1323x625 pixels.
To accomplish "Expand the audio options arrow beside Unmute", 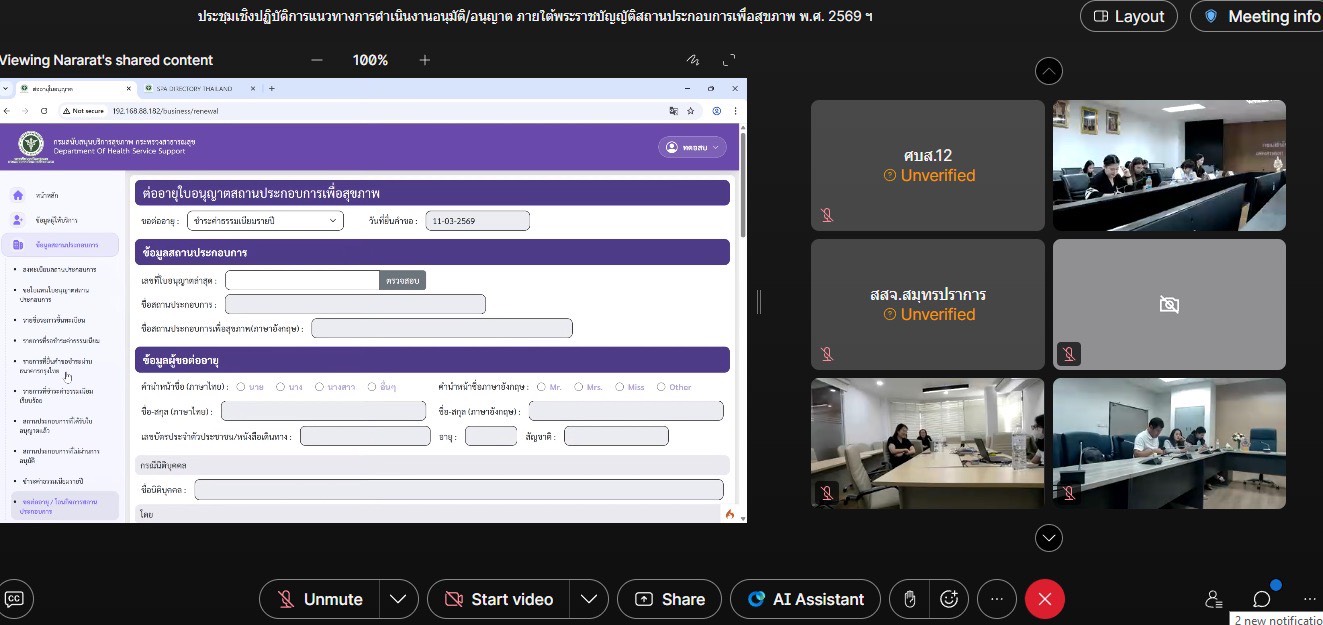I will coord(398,599).
